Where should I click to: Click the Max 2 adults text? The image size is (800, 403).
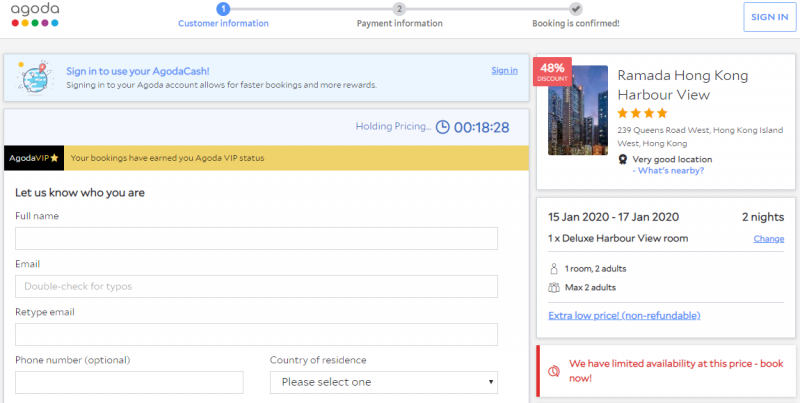coord(590,287)
